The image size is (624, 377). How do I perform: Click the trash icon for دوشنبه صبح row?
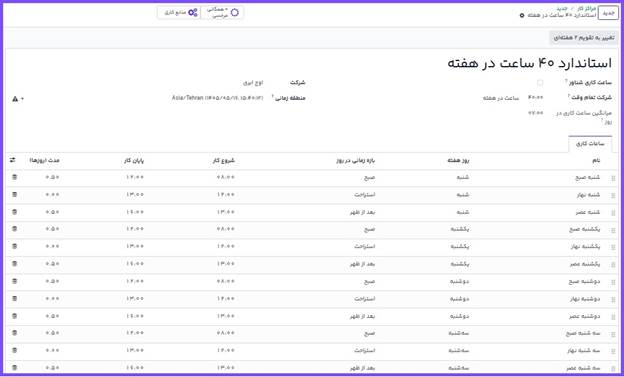point(15,281)
